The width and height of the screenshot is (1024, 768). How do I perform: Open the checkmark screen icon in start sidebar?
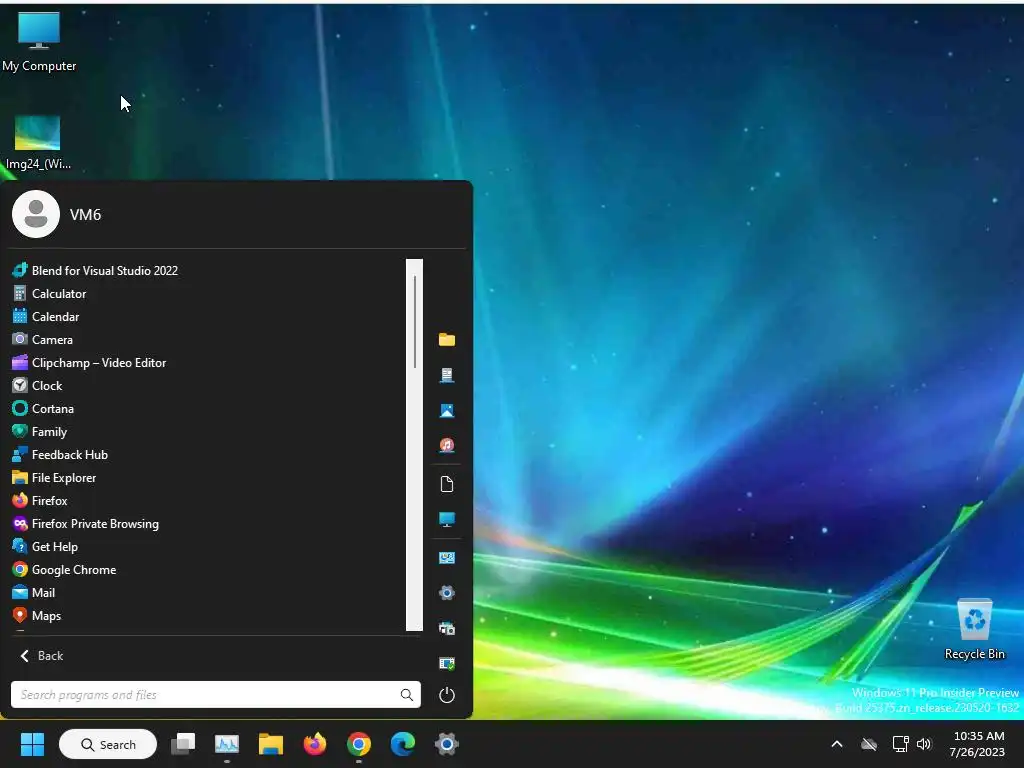(x=447, y=664)
